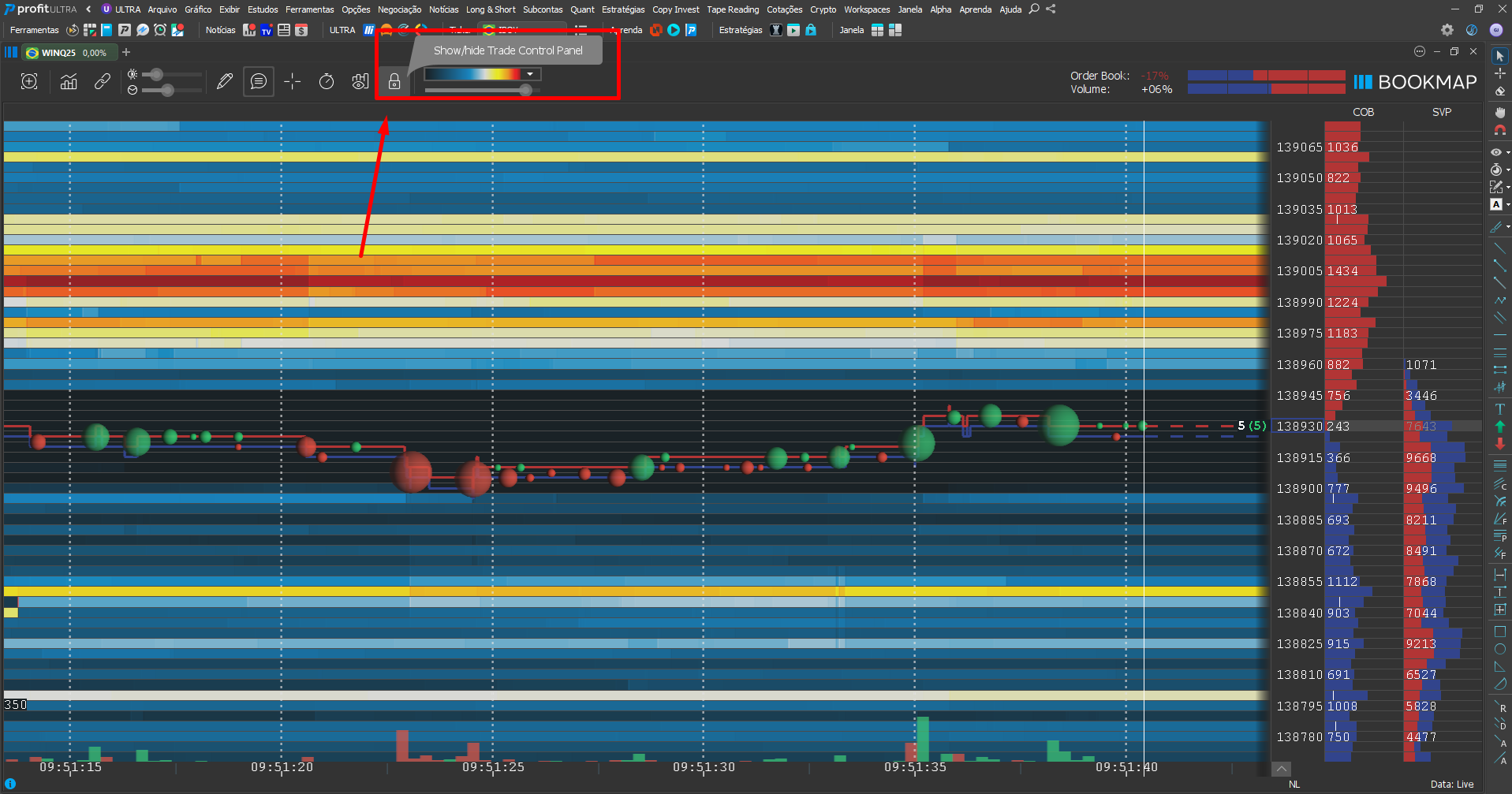Image resolution: width=1512 pixels, height=794 pixels.
Task: Select the hand pan tool
Action: tap(1500, 113)
